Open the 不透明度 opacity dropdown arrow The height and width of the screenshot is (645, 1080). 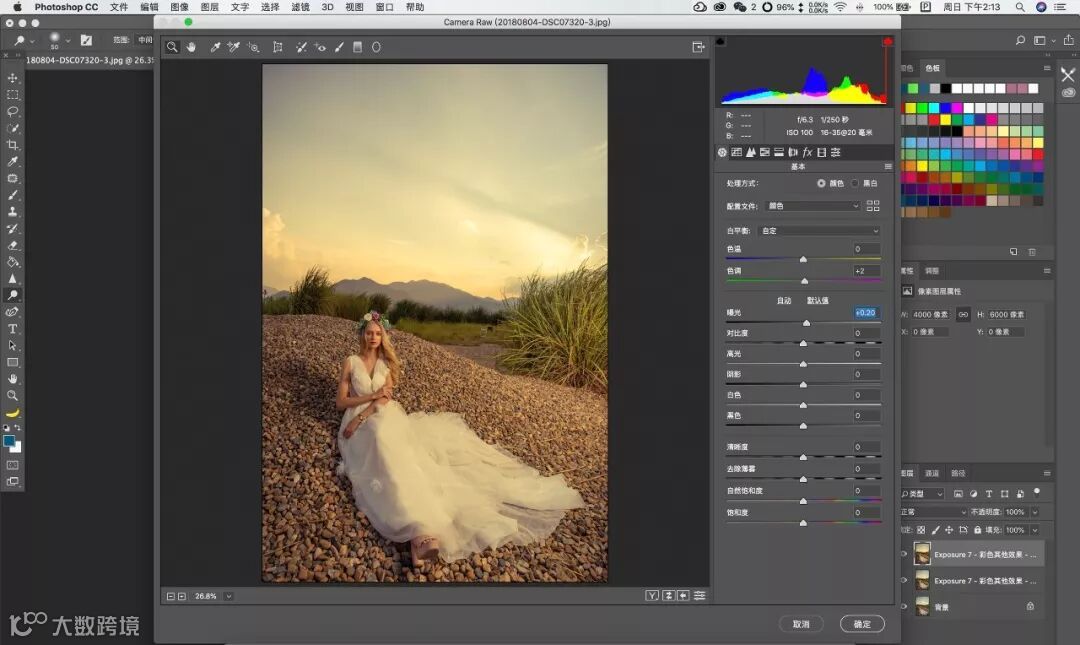(x=1034, y=512)
